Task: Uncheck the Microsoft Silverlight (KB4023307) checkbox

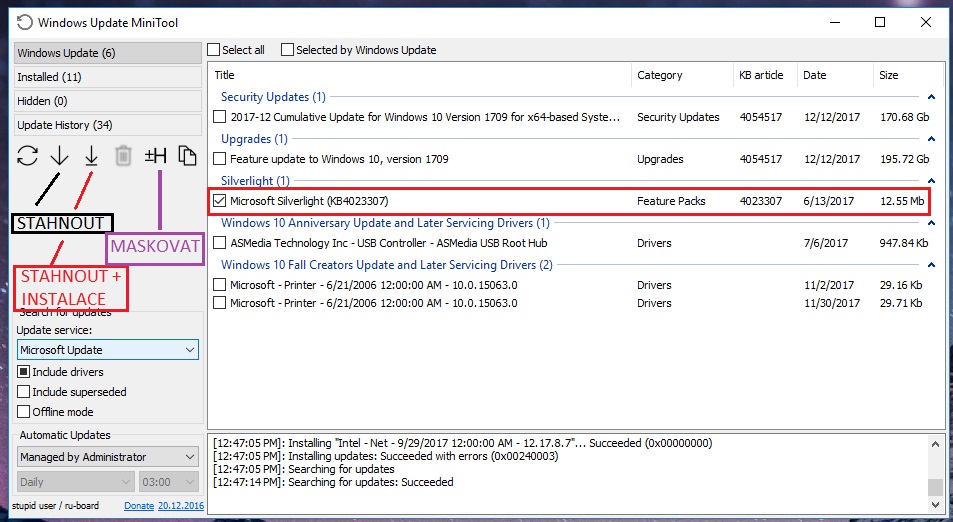Action: [x=219, y=201]
